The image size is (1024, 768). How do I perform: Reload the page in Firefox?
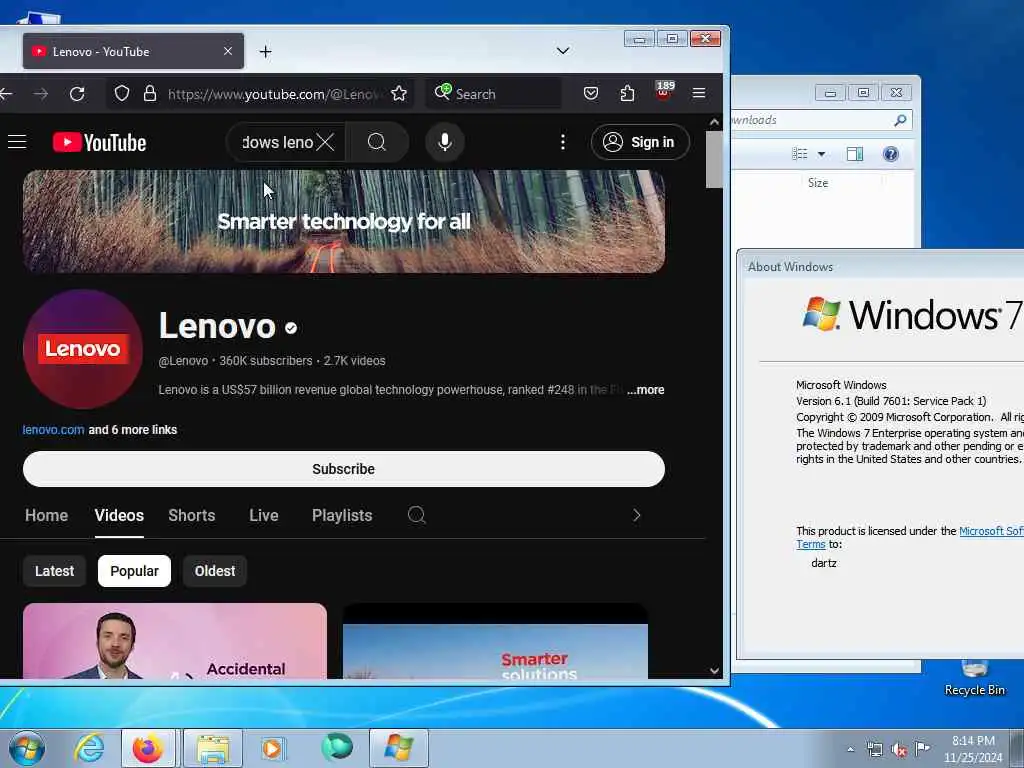(x=77, y=93)
